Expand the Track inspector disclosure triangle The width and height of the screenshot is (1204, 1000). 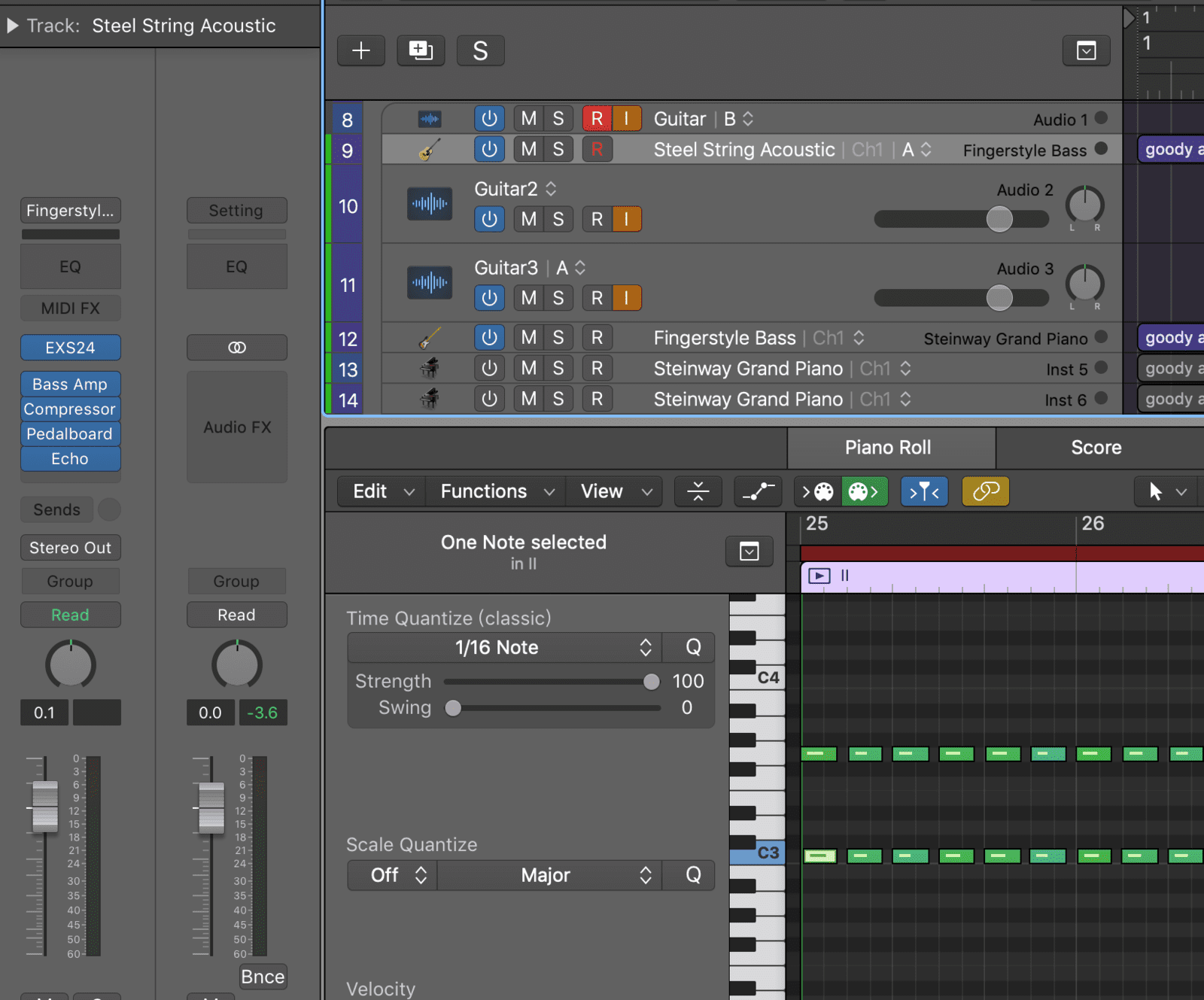(x=13, y=26)
